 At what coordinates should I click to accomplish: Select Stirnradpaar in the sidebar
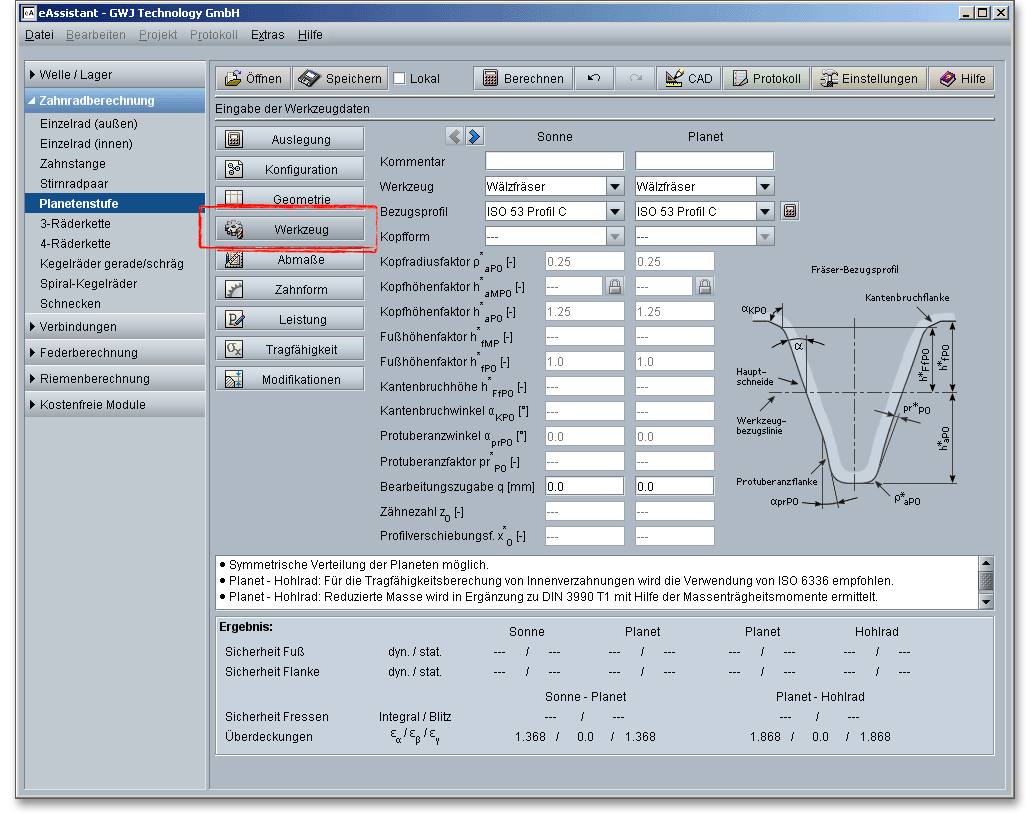(74, 184)
